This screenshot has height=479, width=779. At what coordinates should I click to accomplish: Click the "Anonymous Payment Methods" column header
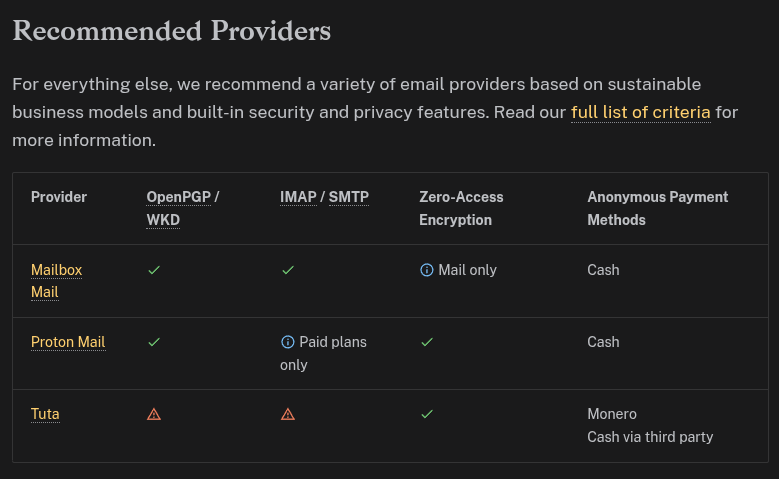tap(657, 208)
